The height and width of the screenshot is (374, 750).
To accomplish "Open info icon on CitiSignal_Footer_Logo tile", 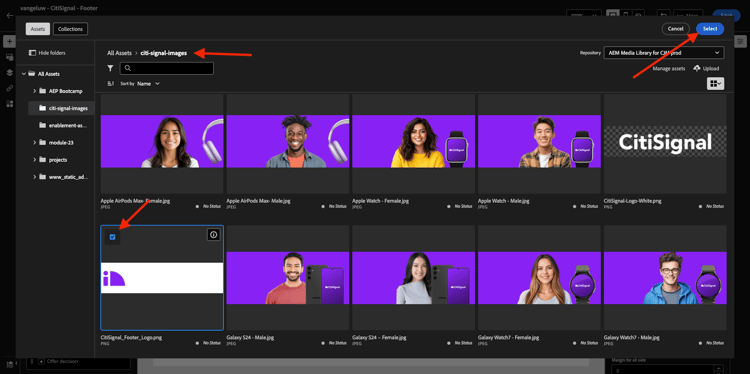I will tap(213, 234).
